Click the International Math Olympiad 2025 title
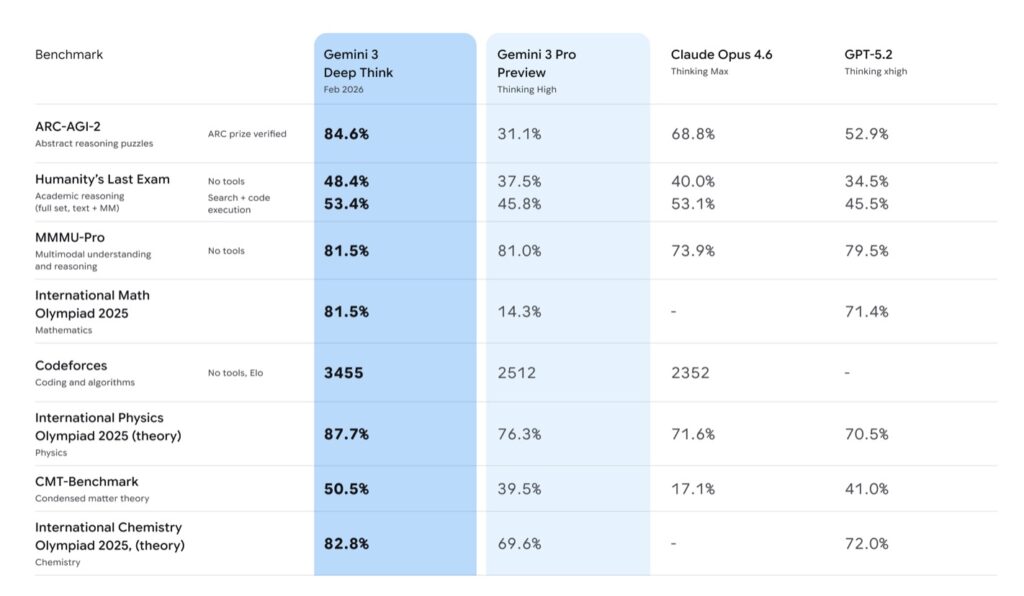This screenshot has width=1024, height=596. (92, 303)
